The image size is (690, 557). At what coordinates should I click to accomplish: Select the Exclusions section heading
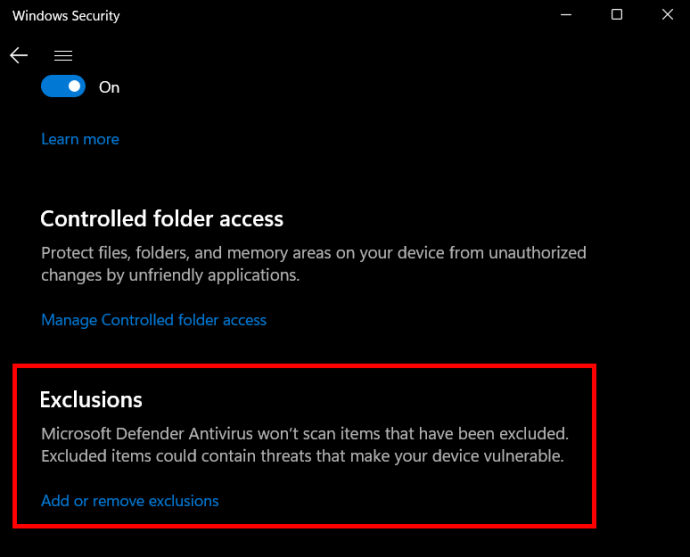tap(91, 400)
